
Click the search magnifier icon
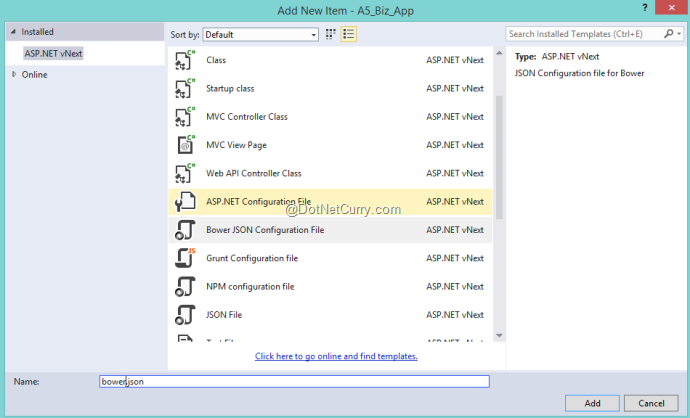point(668,33)
